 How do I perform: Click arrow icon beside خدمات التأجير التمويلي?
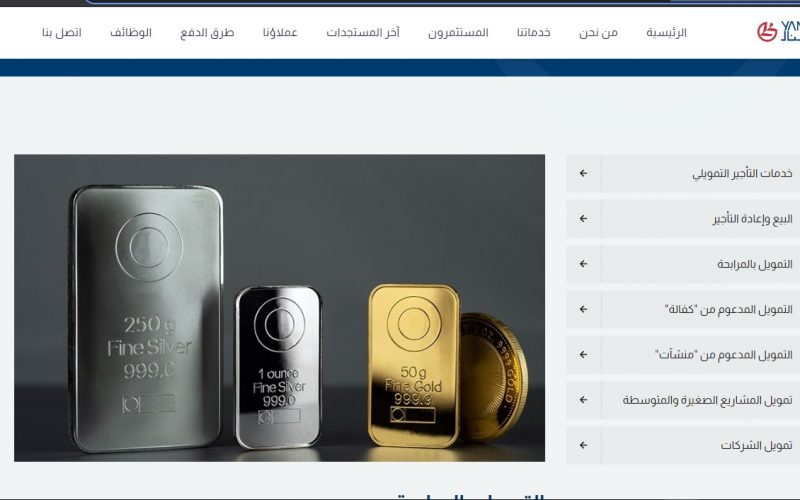tap(583, 173)
